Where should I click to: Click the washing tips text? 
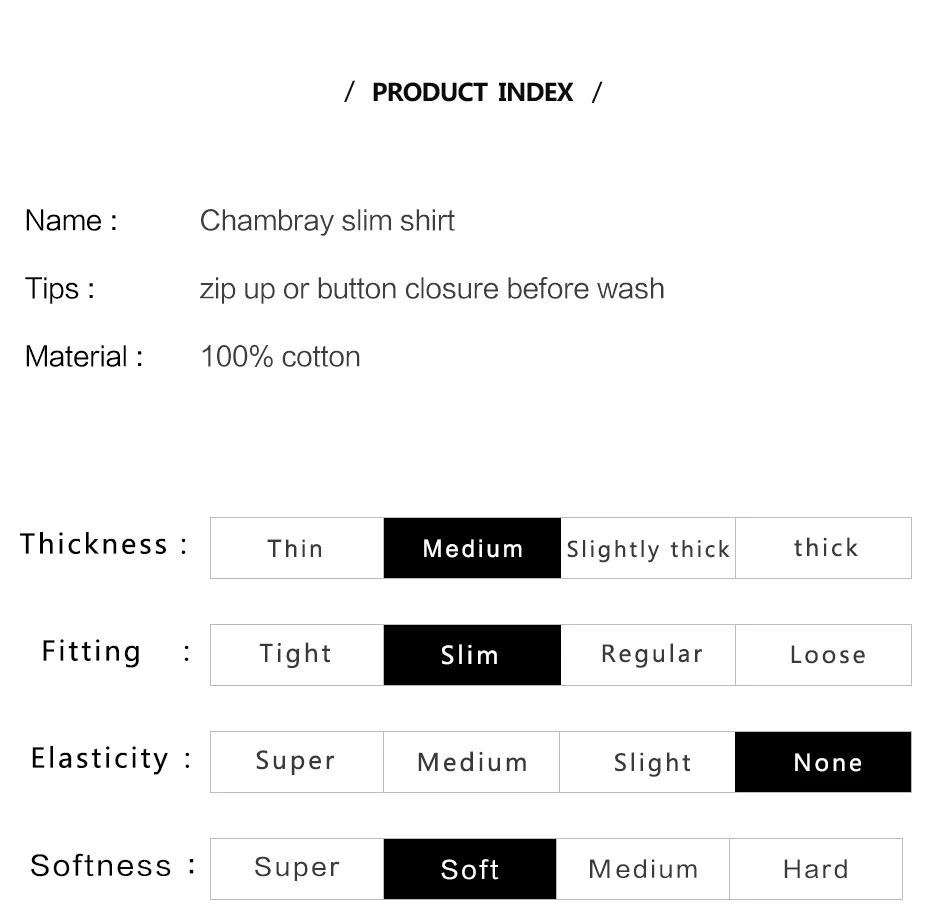pos(432,289)
